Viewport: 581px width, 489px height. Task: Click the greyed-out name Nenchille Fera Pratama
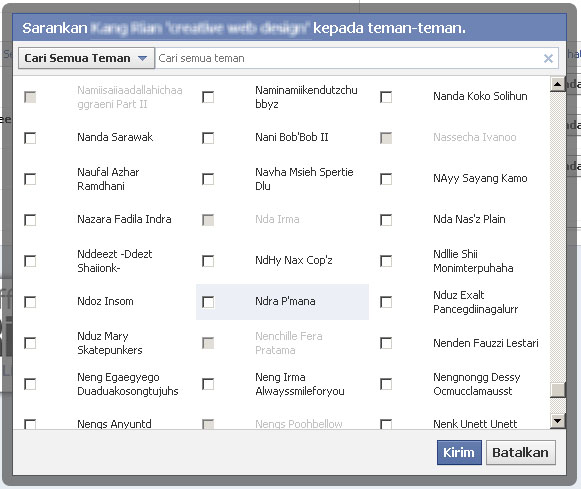(289, 343)
